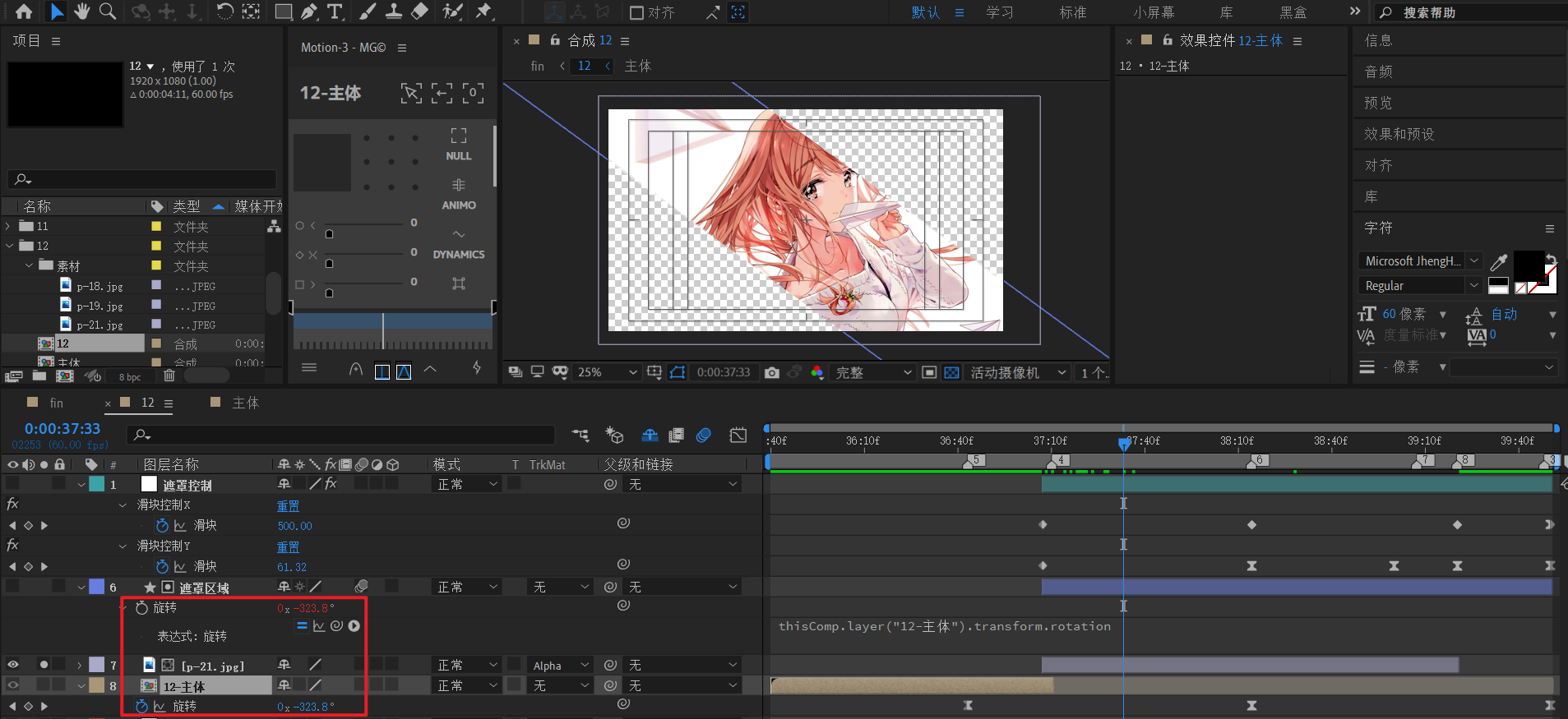
Task: Click the Home icon in toolbar
Action: 24,12
